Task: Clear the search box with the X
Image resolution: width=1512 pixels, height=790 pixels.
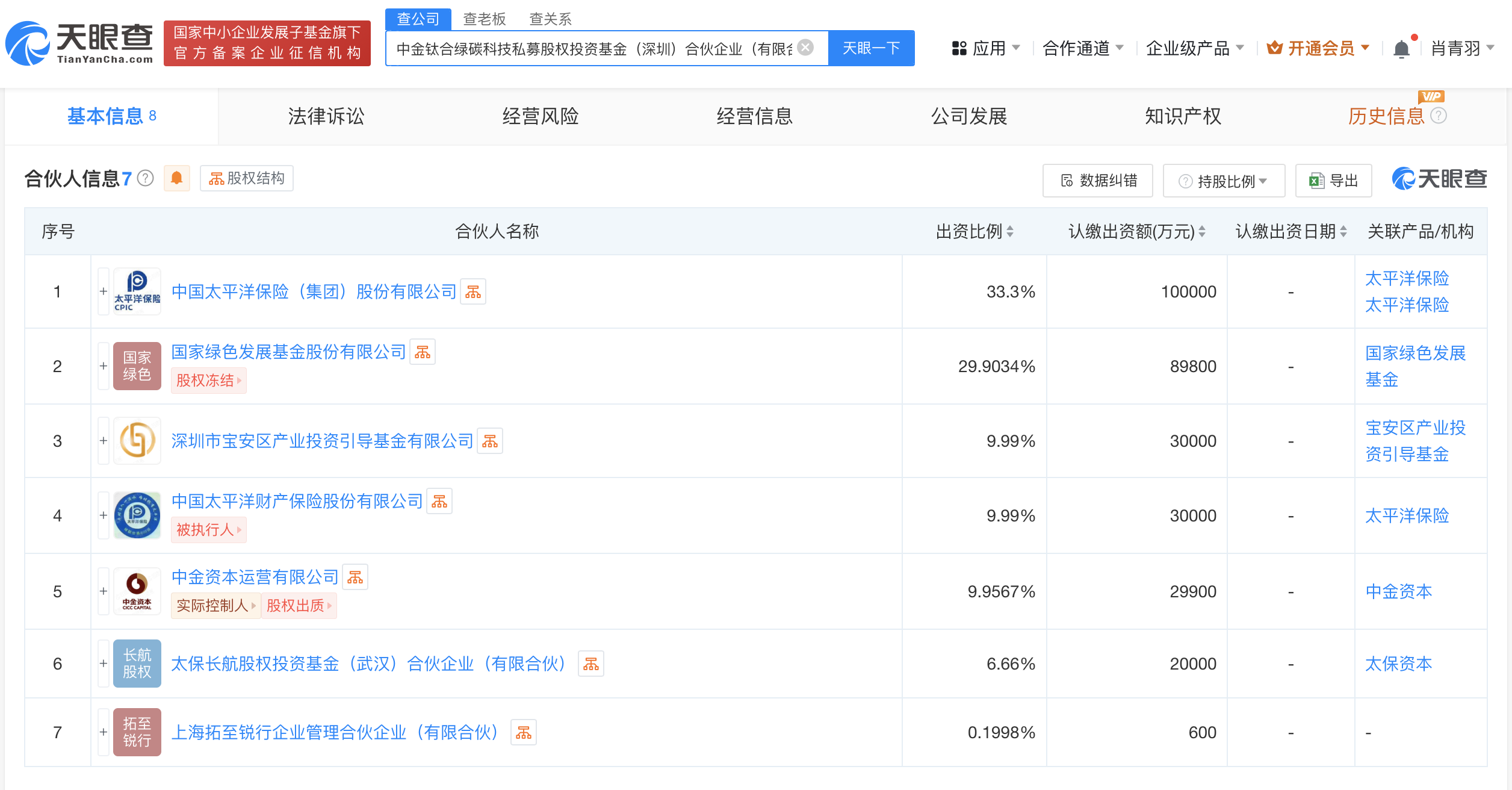Action: 804,48
